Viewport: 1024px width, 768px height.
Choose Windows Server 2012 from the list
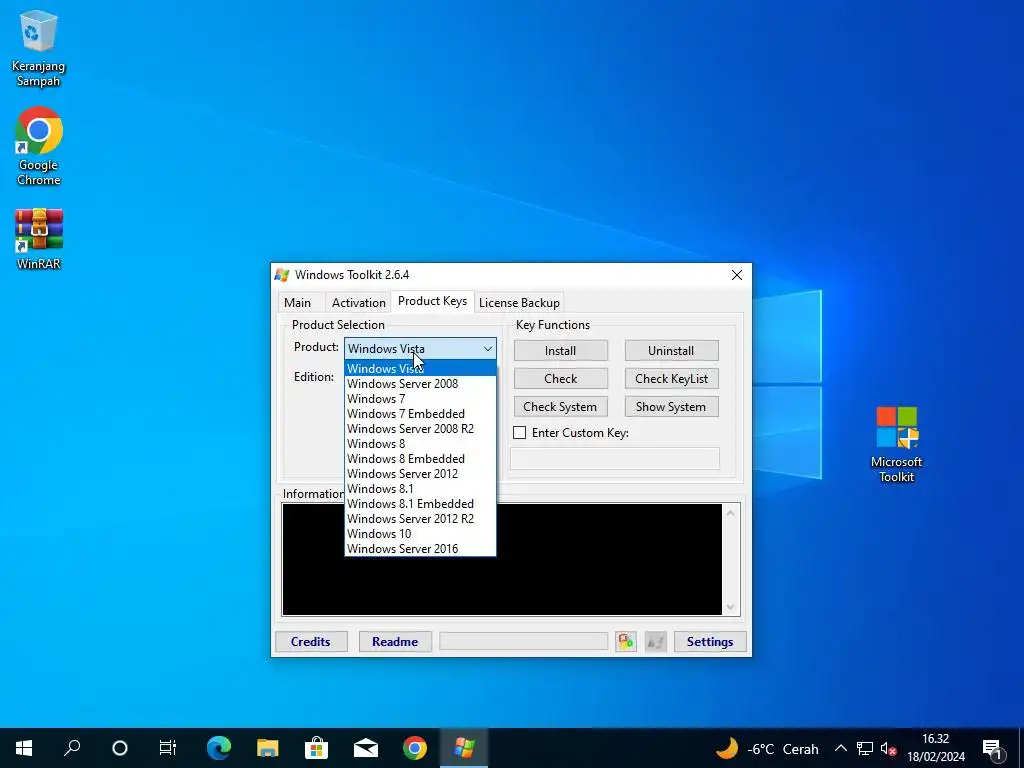click(420, 473)
